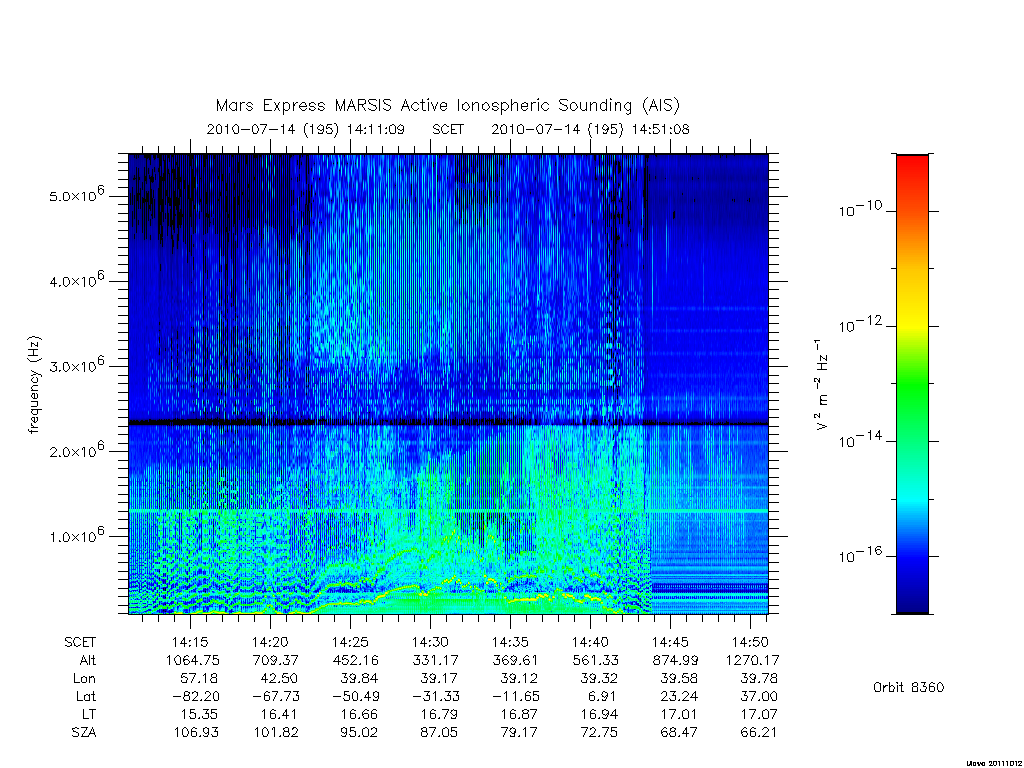Image resolution: width=1024 pixels, height=768 pixels.
Task: Click the dark horizontal band near 2.3 MHz
Action: 448,423
